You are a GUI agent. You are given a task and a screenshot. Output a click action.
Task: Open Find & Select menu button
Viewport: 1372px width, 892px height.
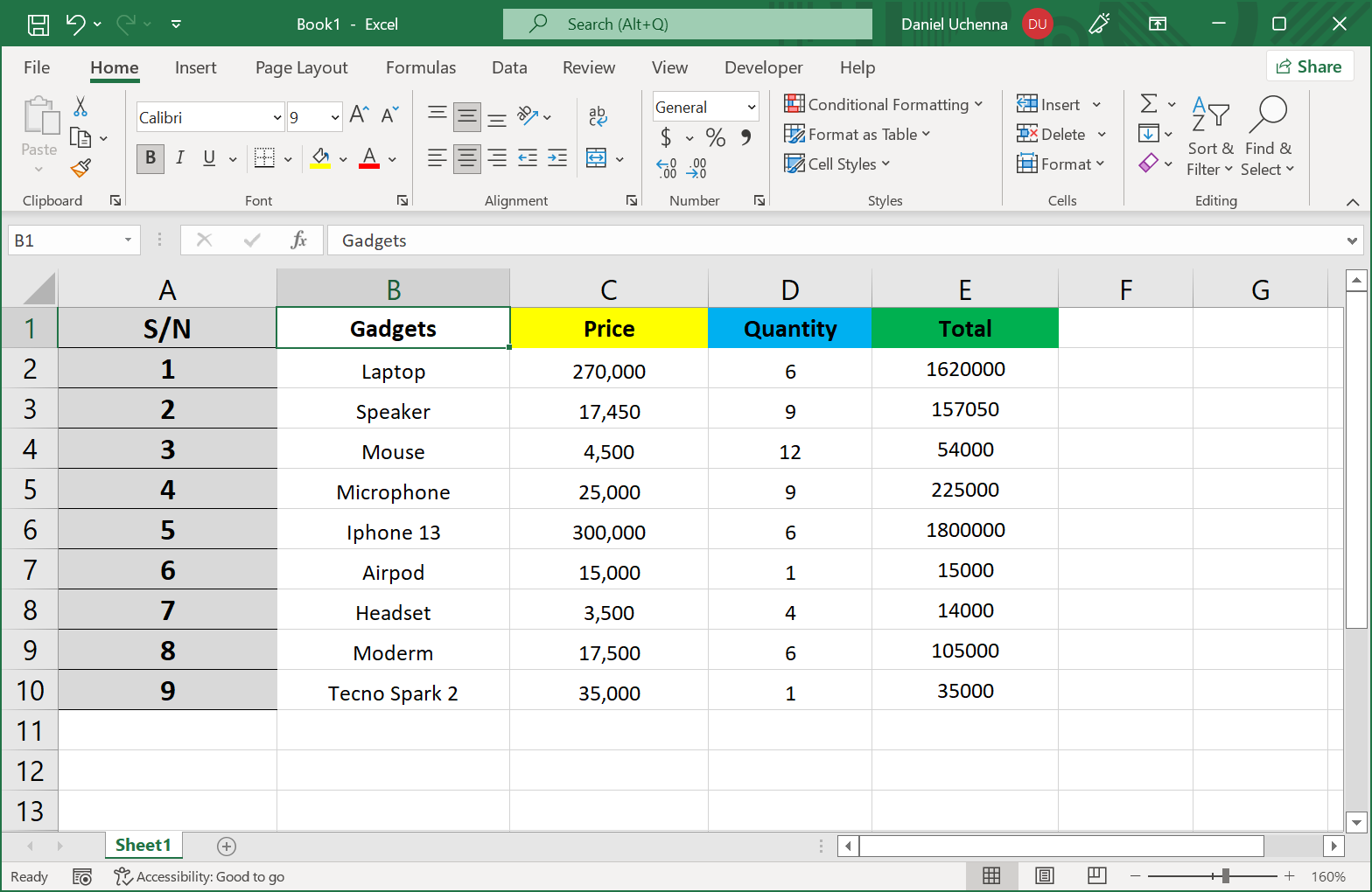pos(1267,136)
